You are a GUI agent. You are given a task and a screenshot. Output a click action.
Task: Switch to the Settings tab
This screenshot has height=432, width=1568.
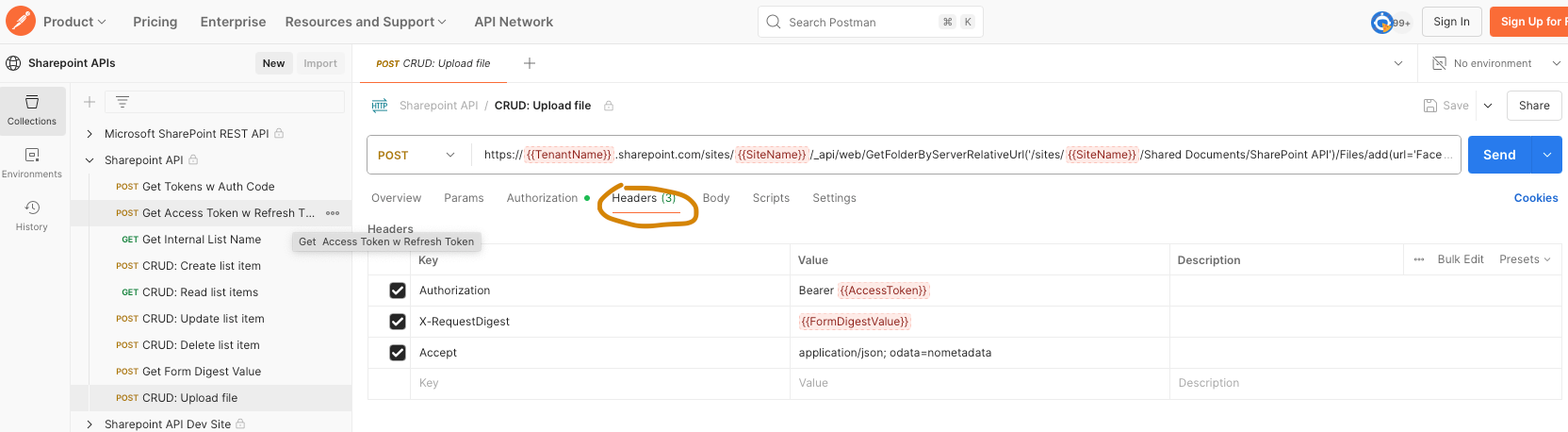(x=834, y=198)
